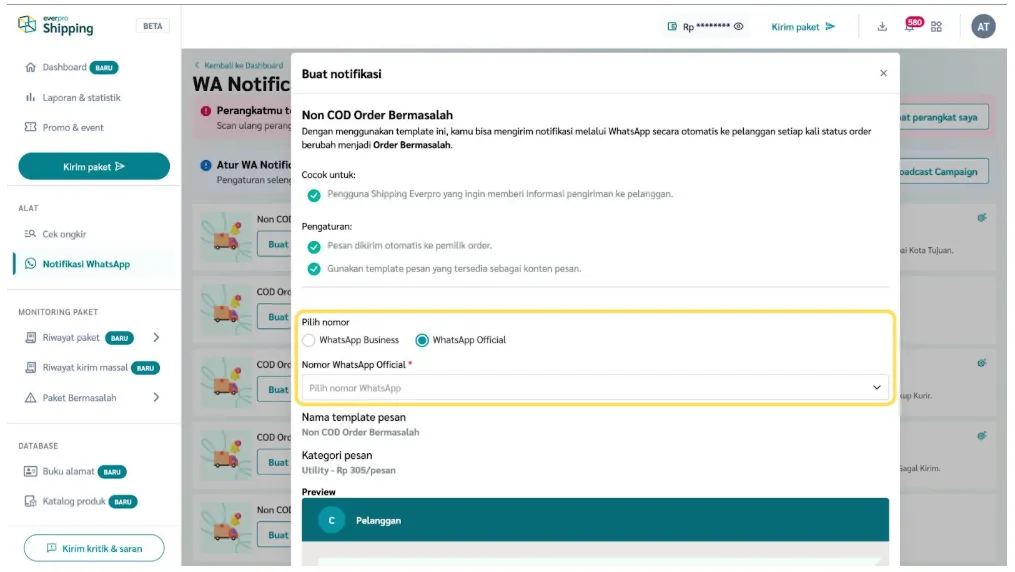
Task: Click the AT user avatar
Action: 983,27
